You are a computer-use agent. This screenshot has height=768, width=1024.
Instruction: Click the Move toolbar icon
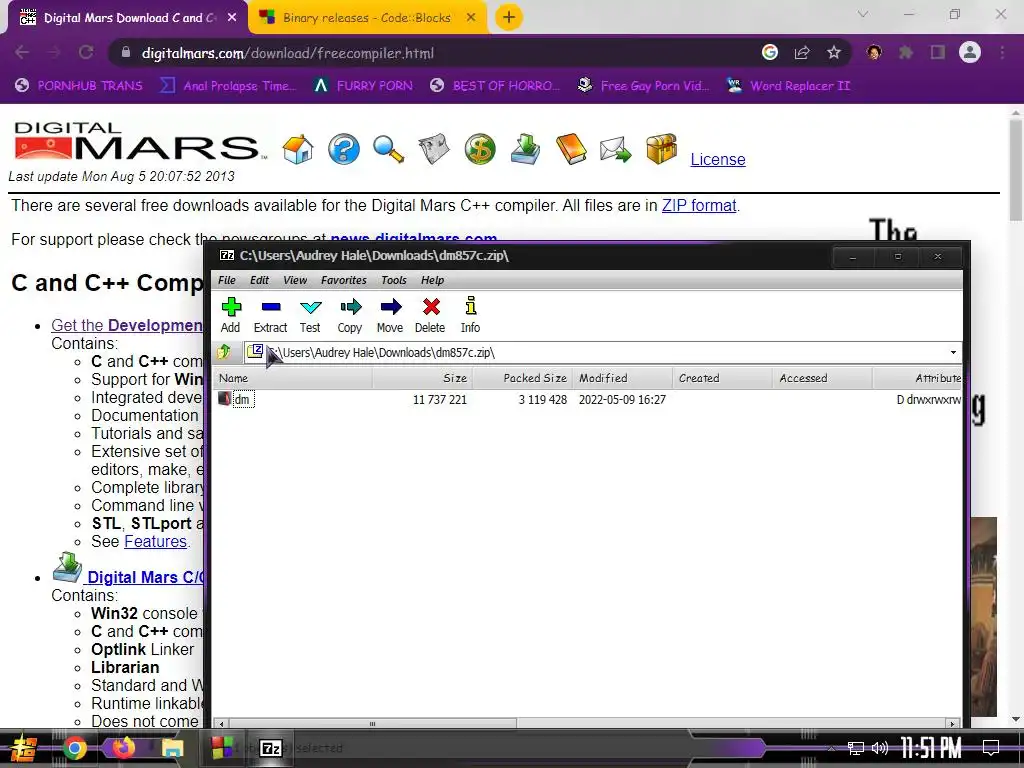(390, 315)
